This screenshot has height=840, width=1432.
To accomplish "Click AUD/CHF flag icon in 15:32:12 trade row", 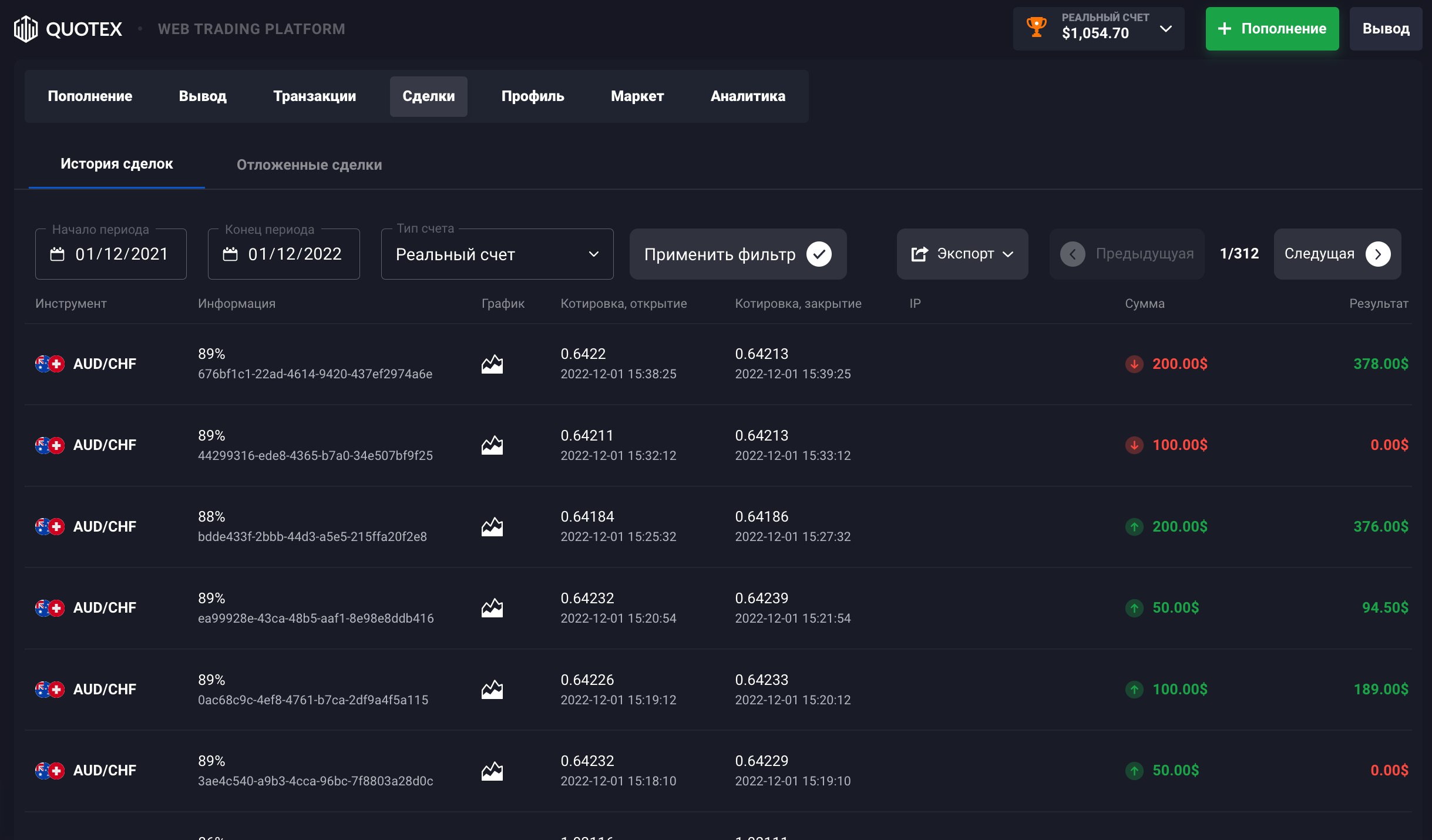I will (x=50, y=445).
